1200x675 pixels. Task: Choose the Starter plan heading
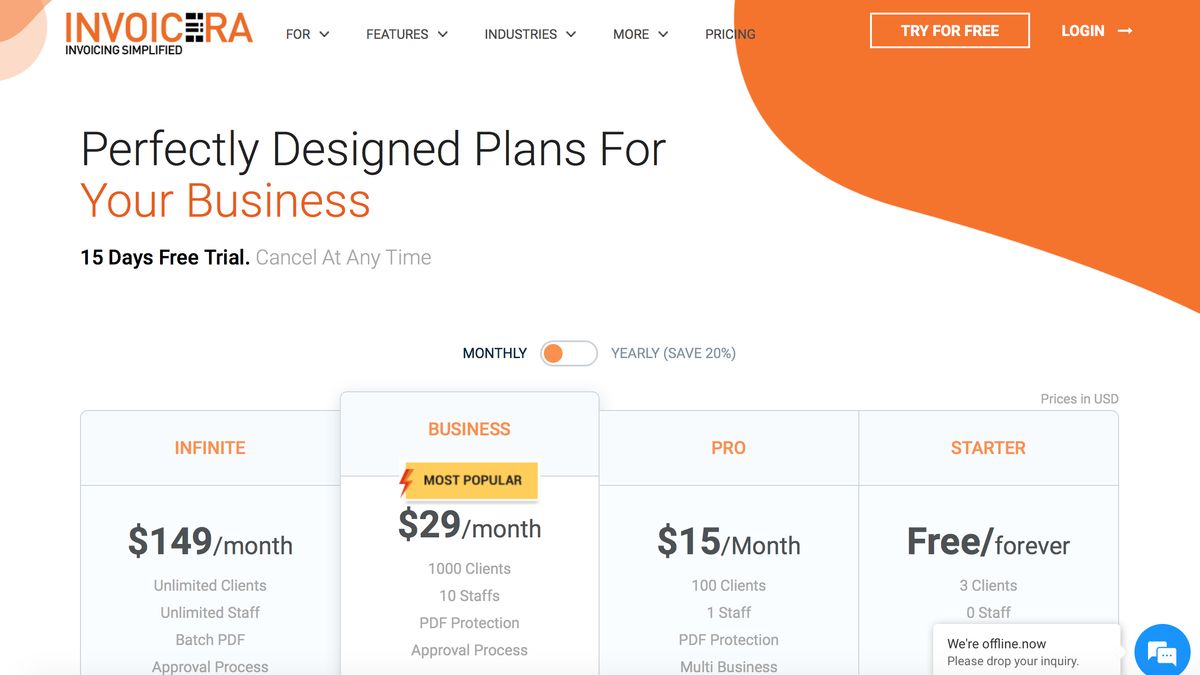(x=988, y=448)
